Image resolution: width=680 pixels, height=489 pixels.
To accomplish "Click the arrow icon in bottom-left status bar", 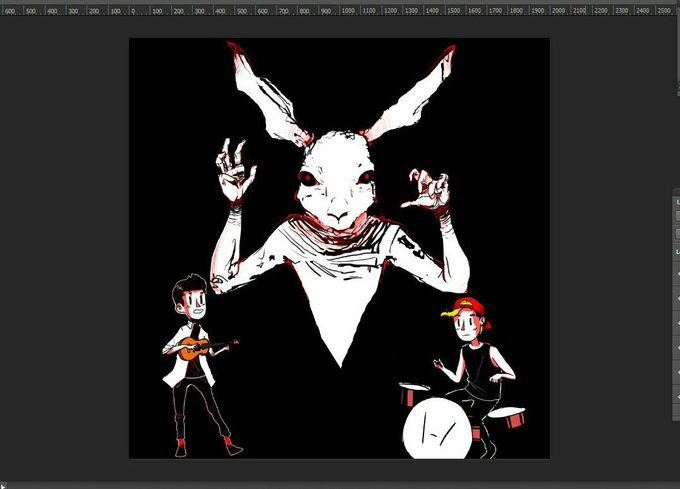I will [x=3, y=486].
